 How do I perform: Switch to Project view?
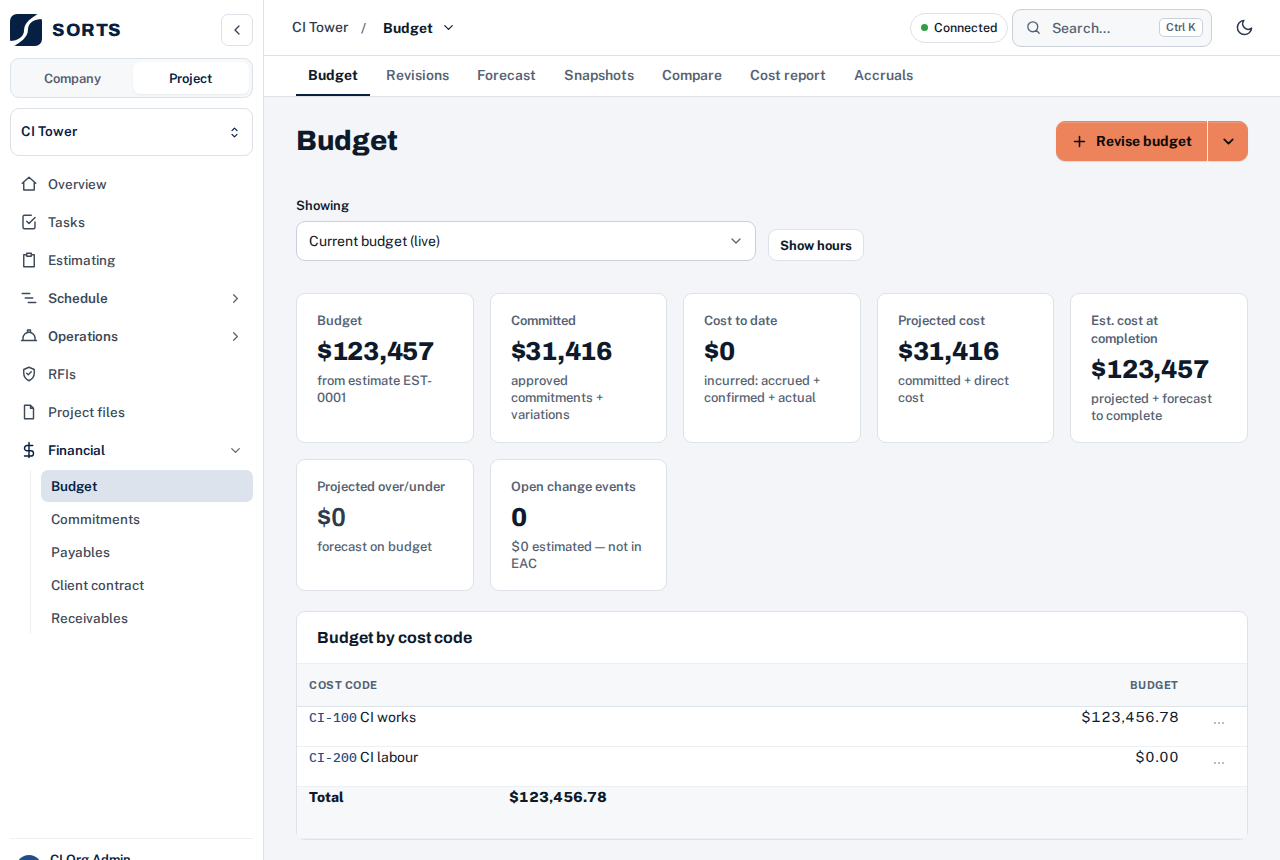point(190,78)
